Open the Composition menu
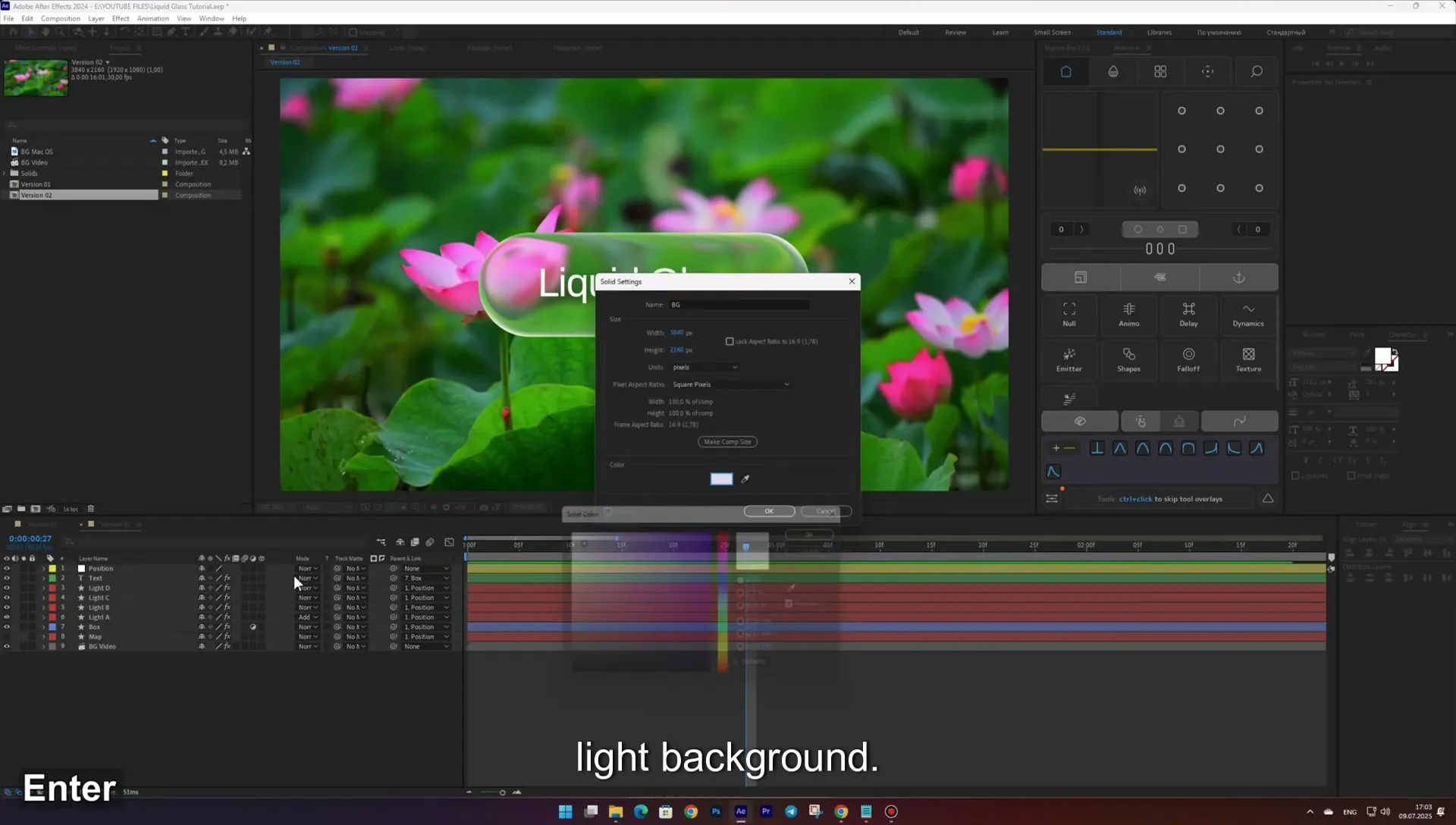 click(60, 18)
